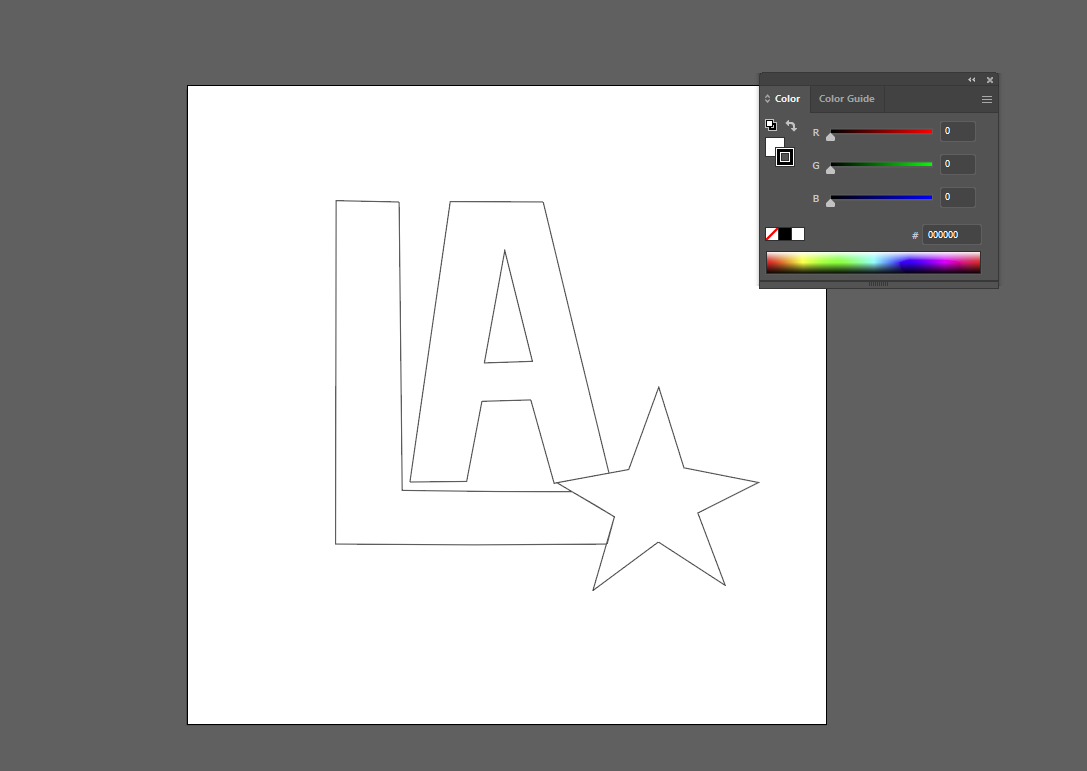Click the red channel slider handle
Viewport: 1087px width, 771px height.
[x=830, y=137]
